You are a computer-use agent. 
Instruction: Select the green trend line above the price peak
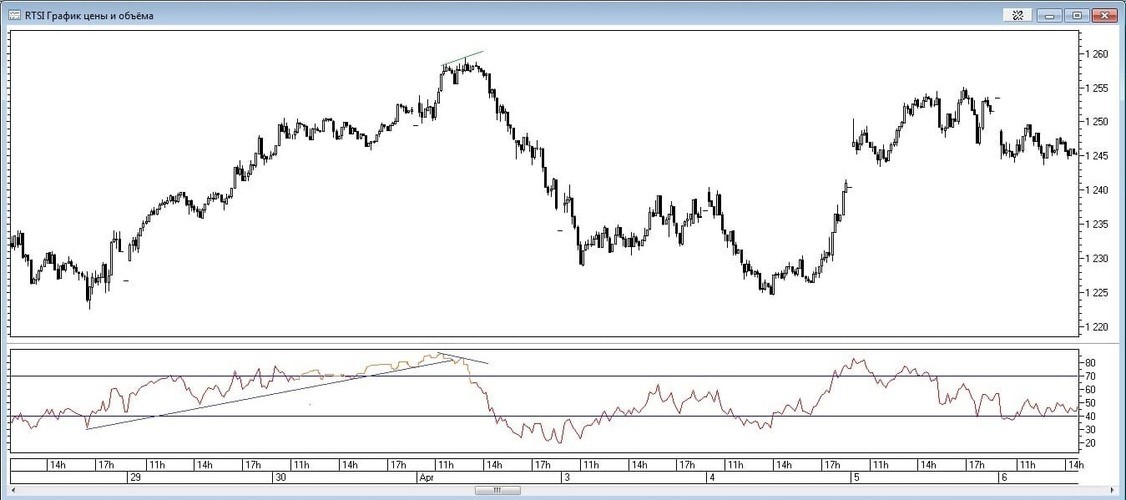[x=463, y=59]
